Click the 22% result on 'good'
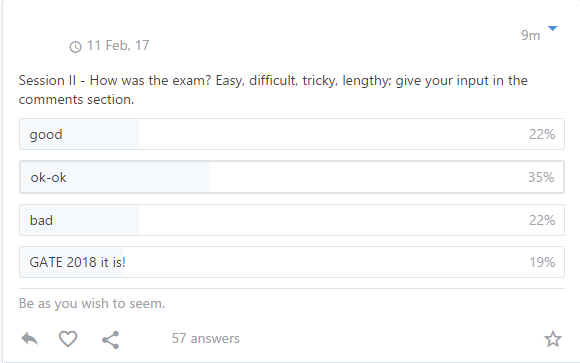580x363 pixels. point(542,134)
